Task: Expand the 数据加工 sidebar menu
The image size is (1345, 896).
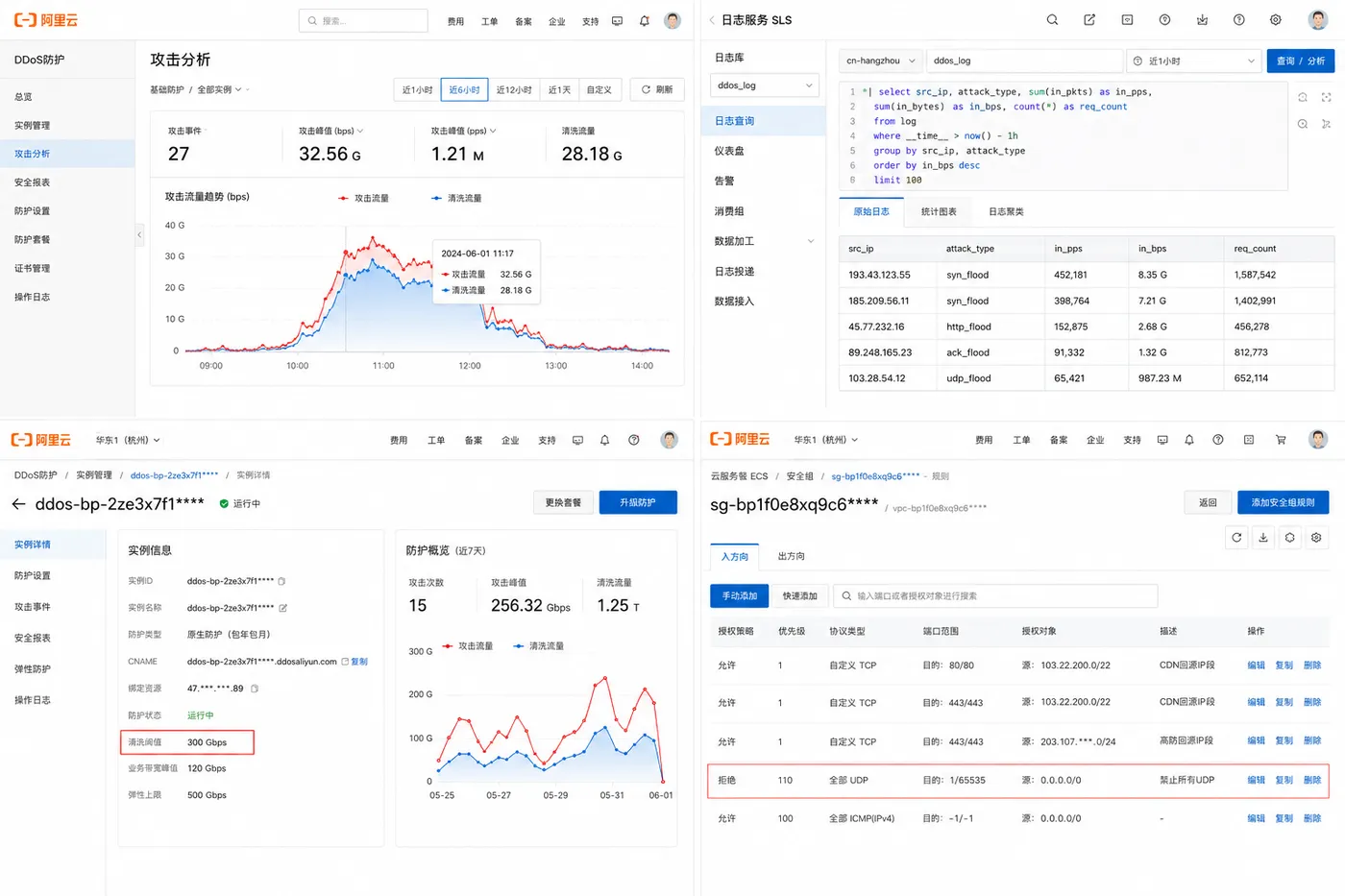Action: pyautogui.click(x=764, y=241)
